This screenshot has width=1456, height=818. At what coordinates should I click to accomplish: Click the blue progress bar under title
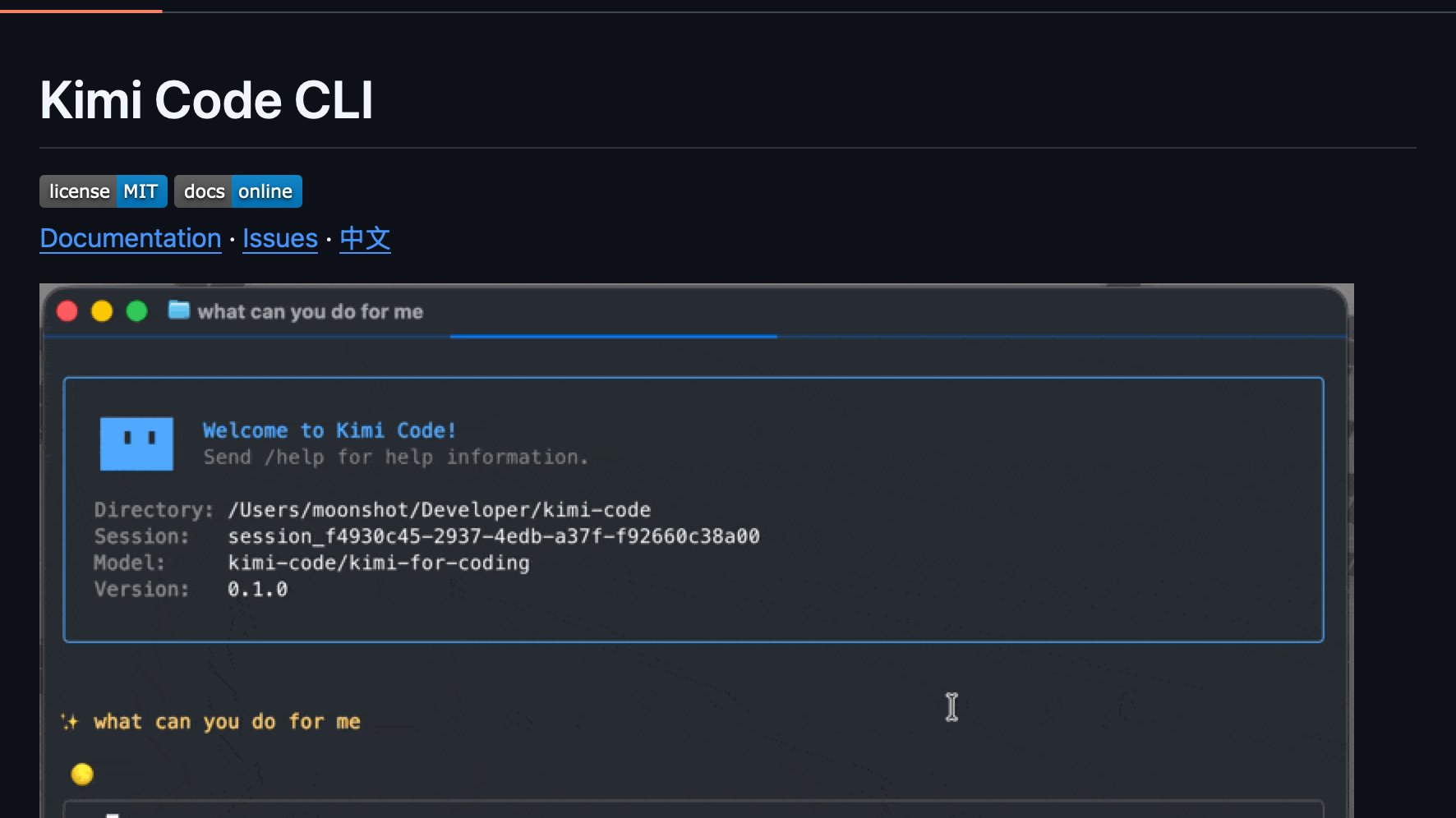point(613,336)
